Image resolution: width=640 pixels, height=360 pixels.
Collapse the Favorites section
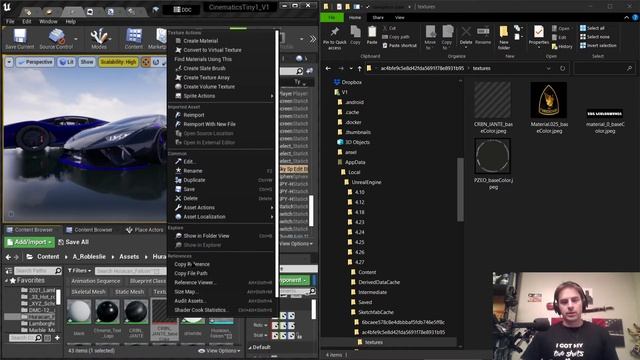tap(6, 280)
